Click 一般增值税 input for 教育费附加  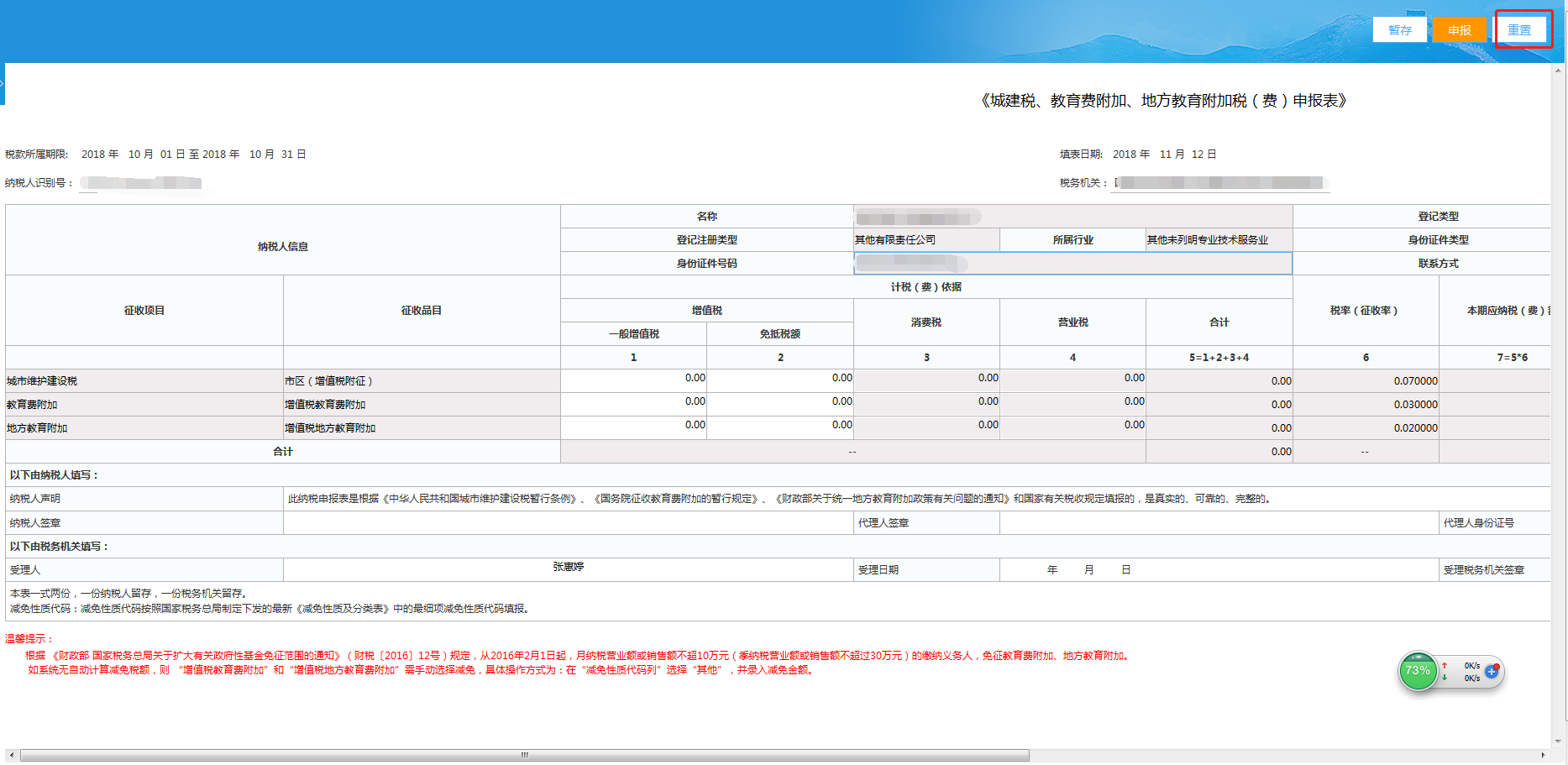pyautogui.click(x=633, y=404)
